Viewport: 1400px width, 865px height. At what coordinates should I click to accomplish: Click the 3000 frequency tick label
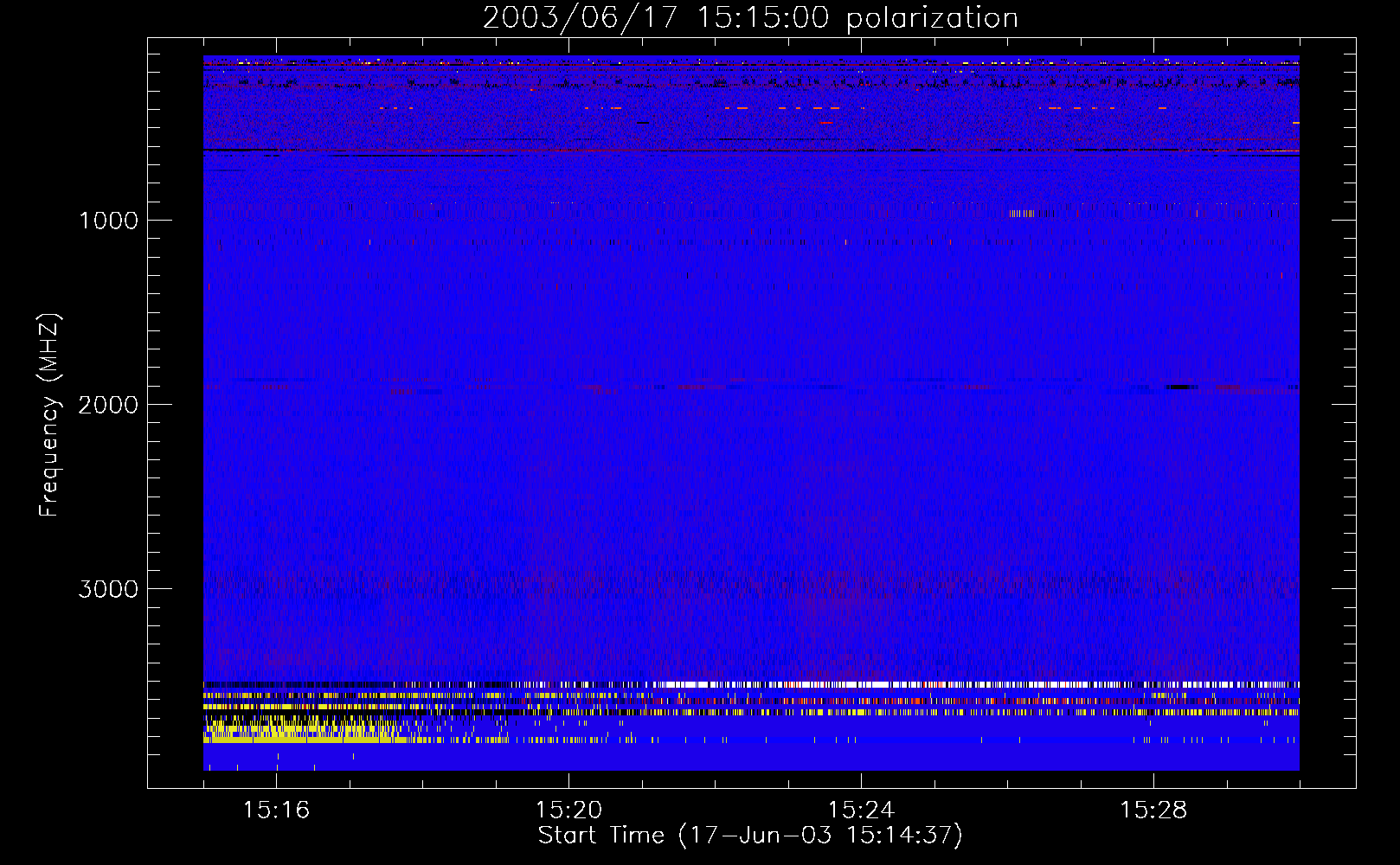pos(108,589)
